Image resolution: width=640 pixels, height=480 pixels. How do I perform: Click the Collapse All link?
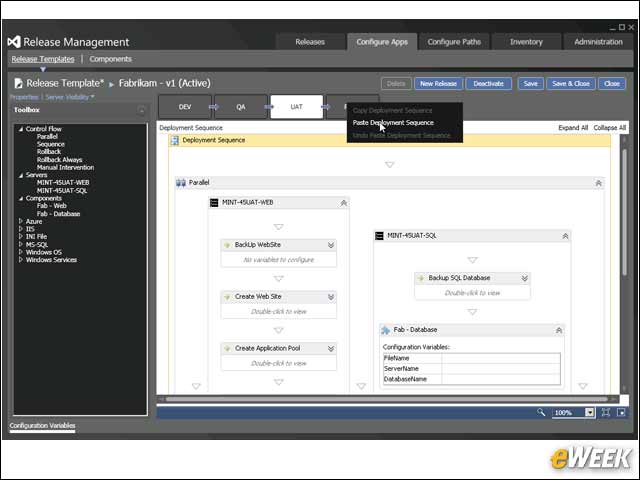[x=610, y=128]
